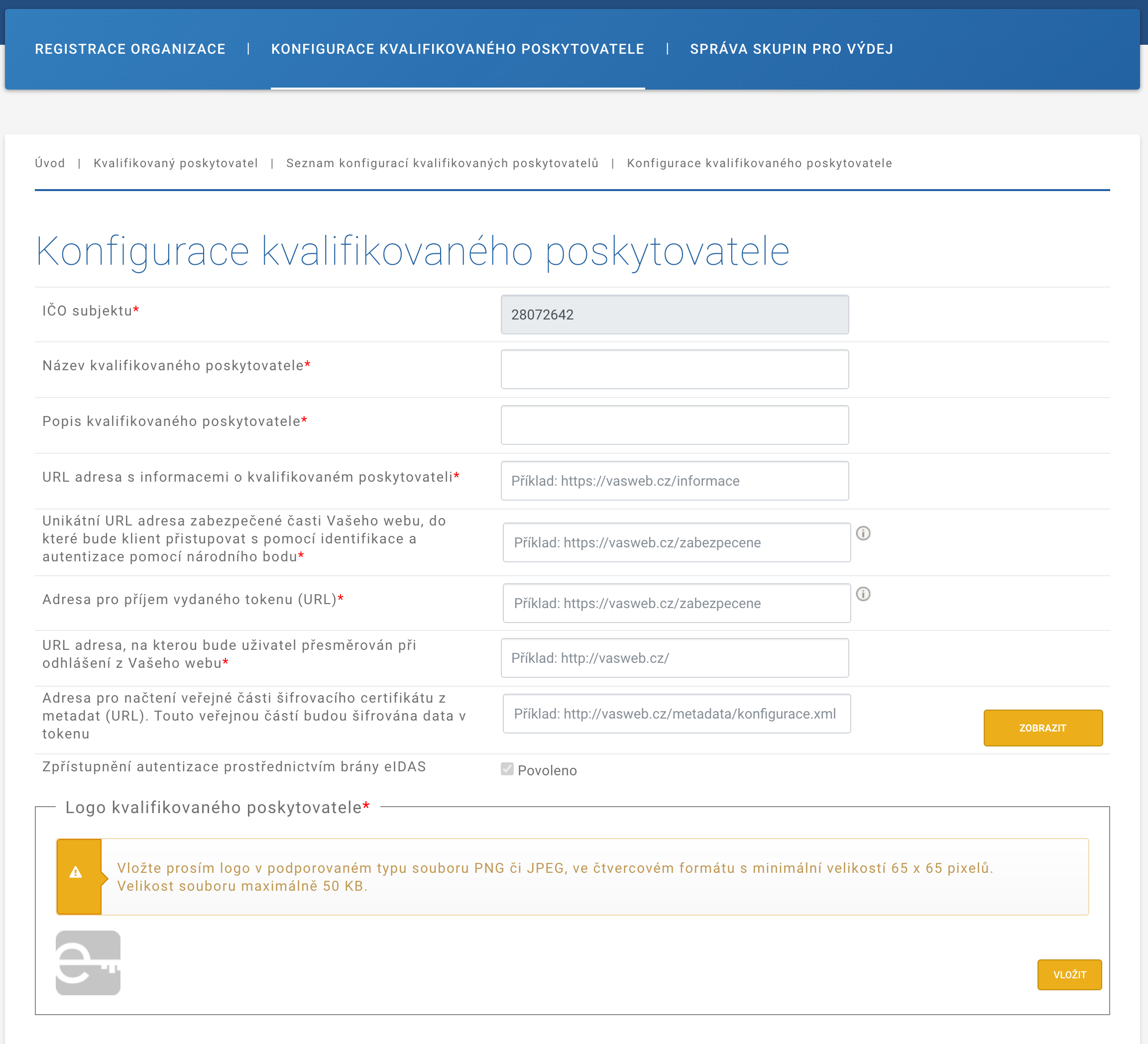Open Kvalifikovaný poskytovatel breadcrumb link
1148x1044 pixels.
(175, 163)
